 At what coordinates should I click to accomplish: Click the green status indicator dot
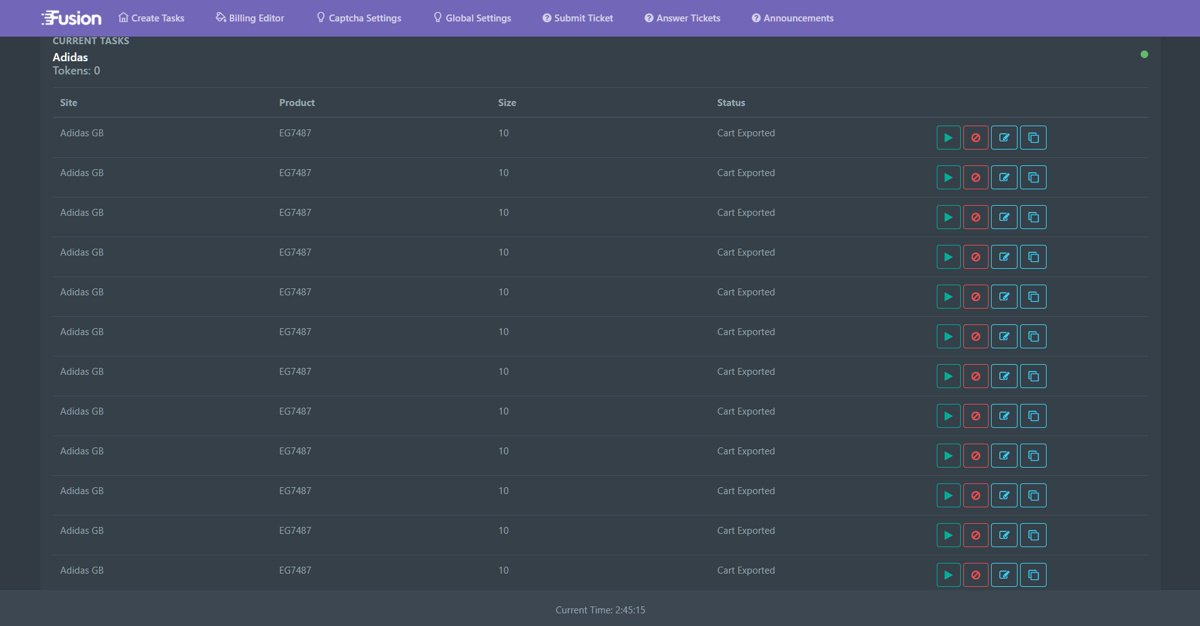click(x=1144, y=54)
